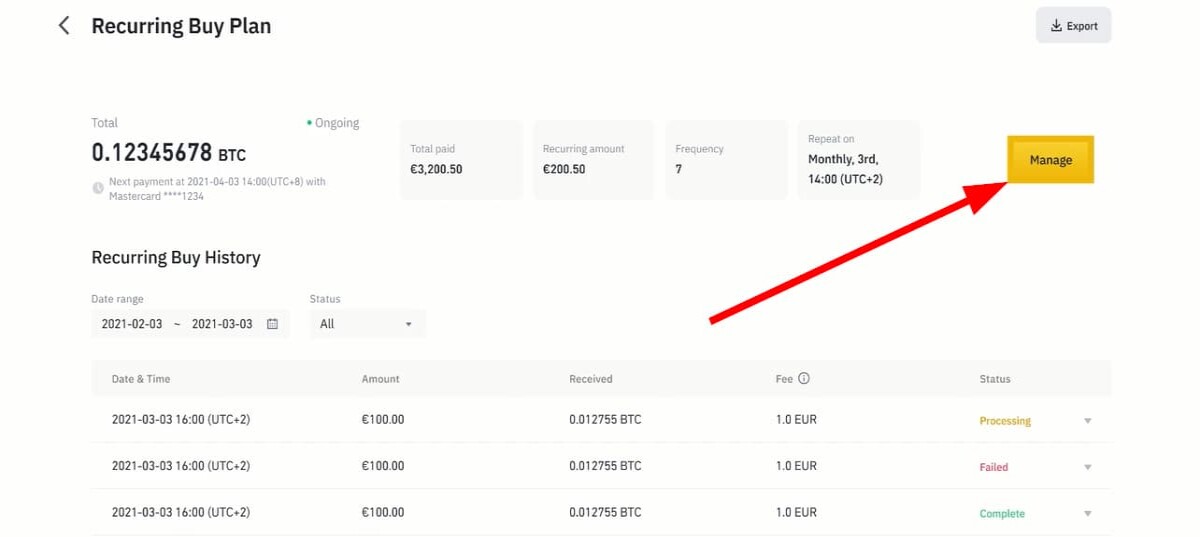Open the Status filter dropdown showing All
The image size is (1200, 537).
point(367,324)
